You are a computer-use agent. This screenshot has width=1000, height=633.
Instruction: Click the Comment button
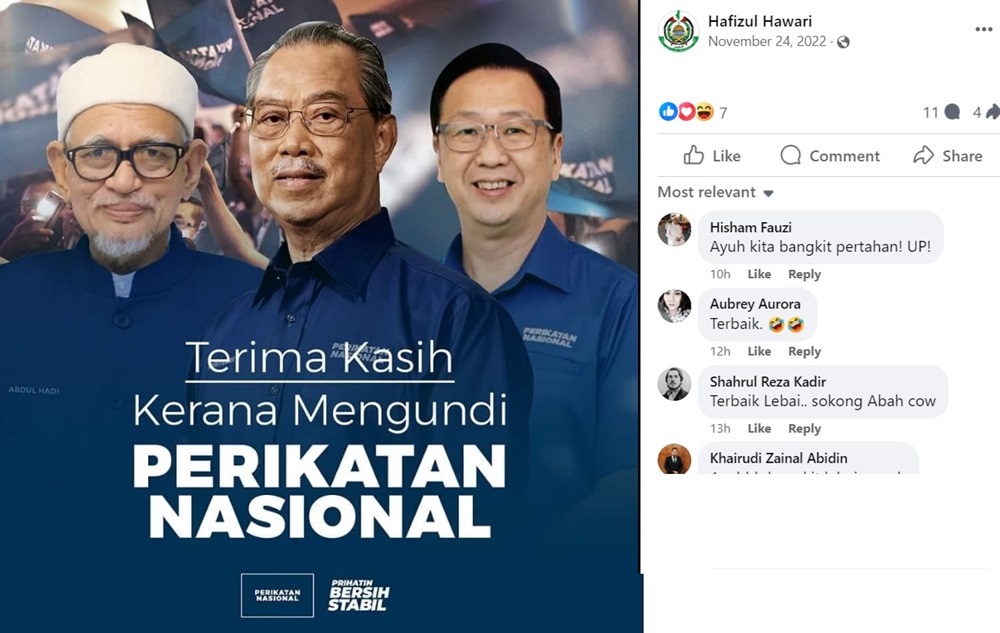tap(830, 156)
